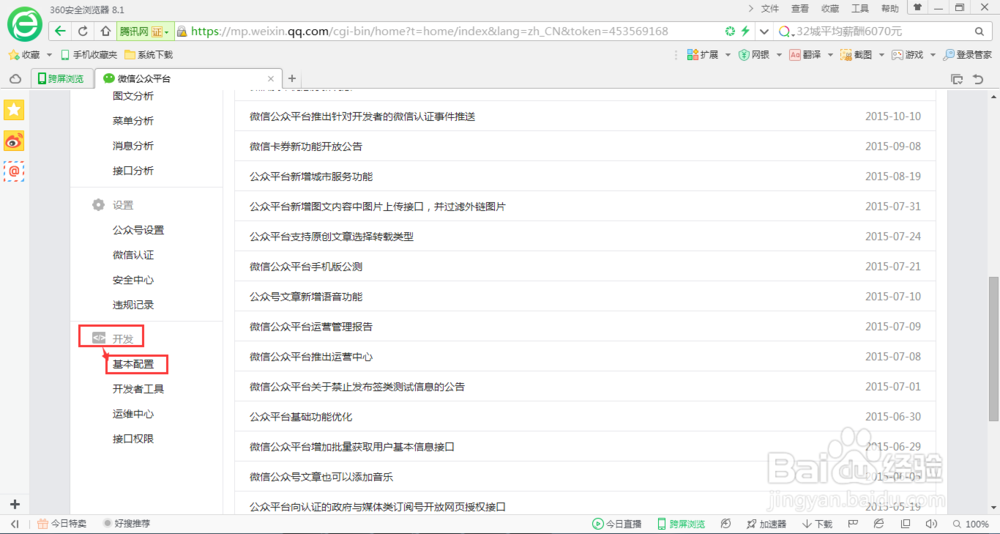The image size is (1000, 534).
Task: Open the search engine selector dropdown
Action: click(x=786, y=31)
